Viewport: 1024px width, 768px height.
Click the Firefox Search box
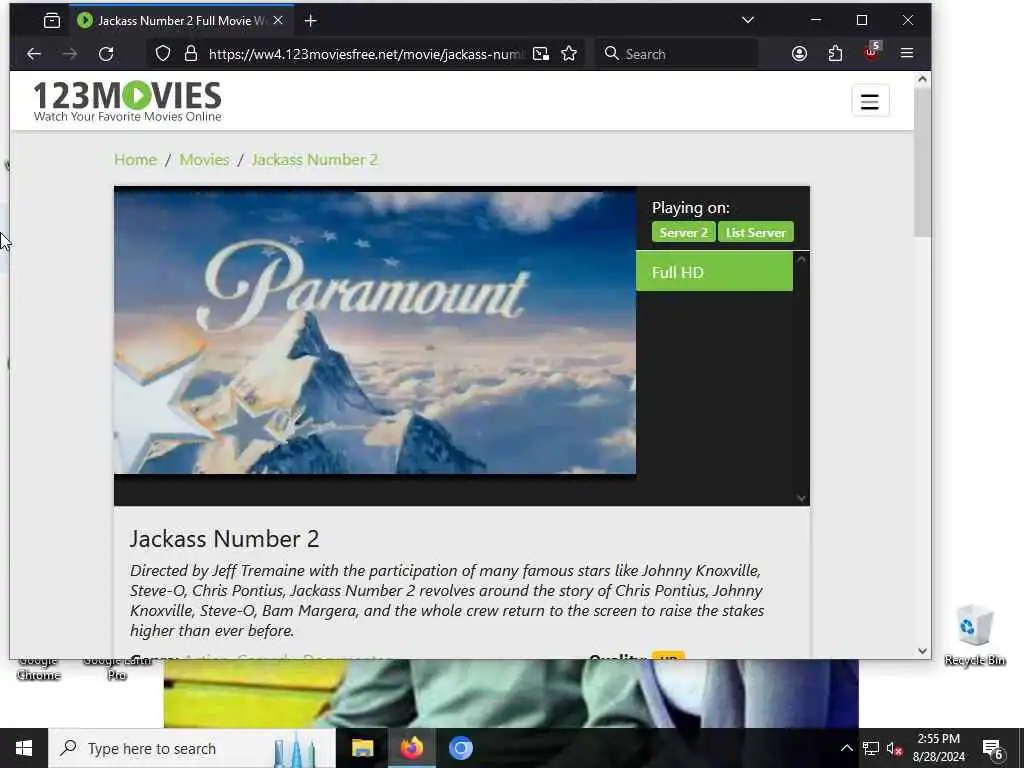click(x=676, y=54)
